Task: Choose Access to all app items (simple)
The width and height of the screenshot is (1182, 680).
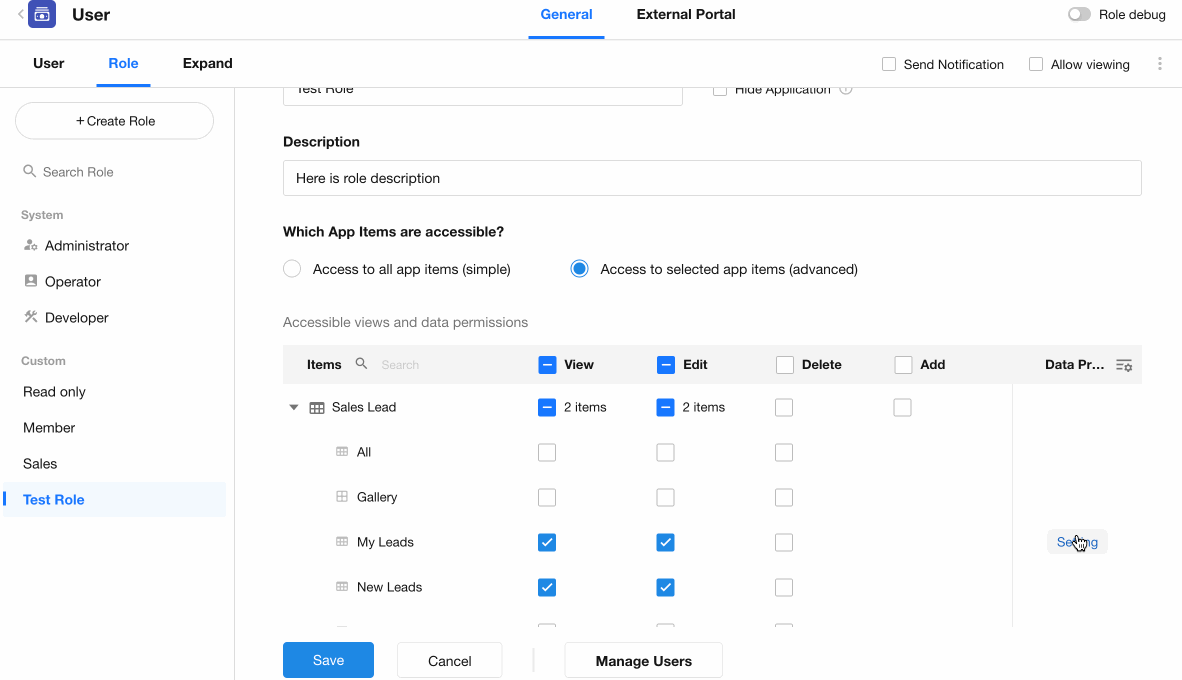Action: [x=292, y=269]
